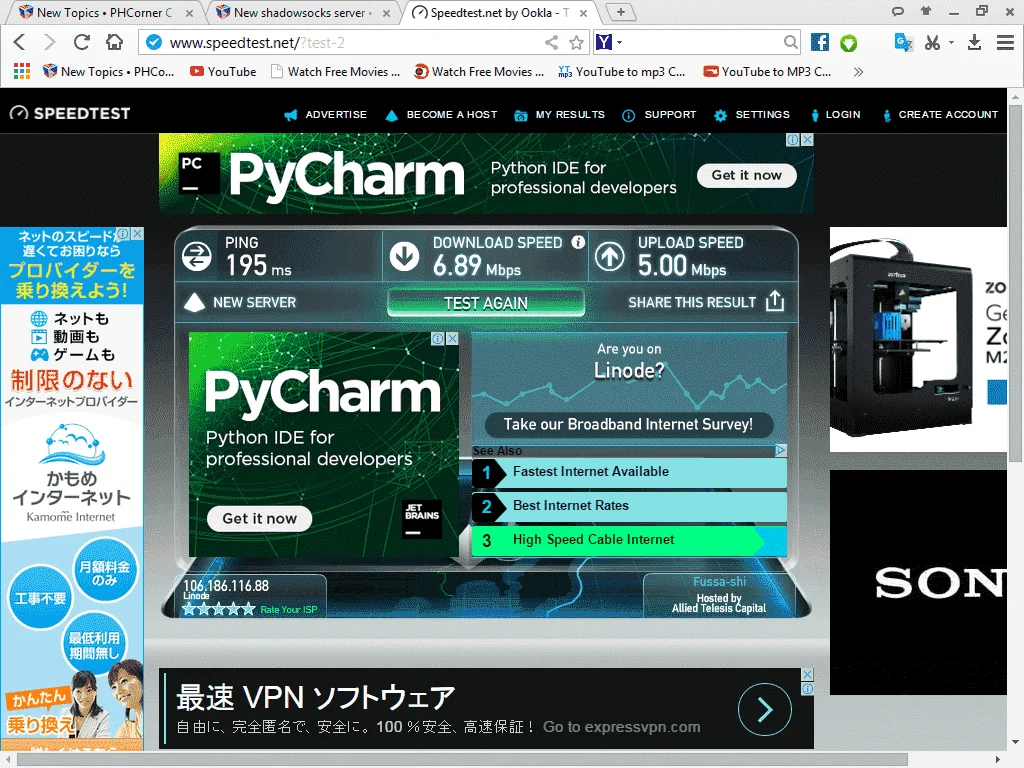
Task: Open the ADVERTISE menu item
Action: tap(325, 115)
